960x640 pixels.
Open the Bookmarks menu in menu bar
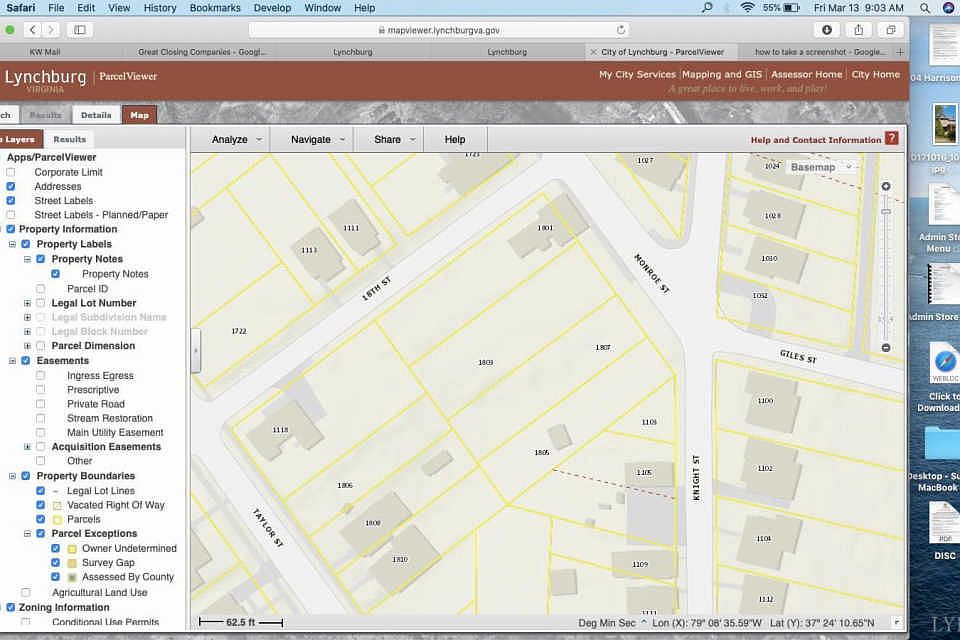click(x=215, y=8)
